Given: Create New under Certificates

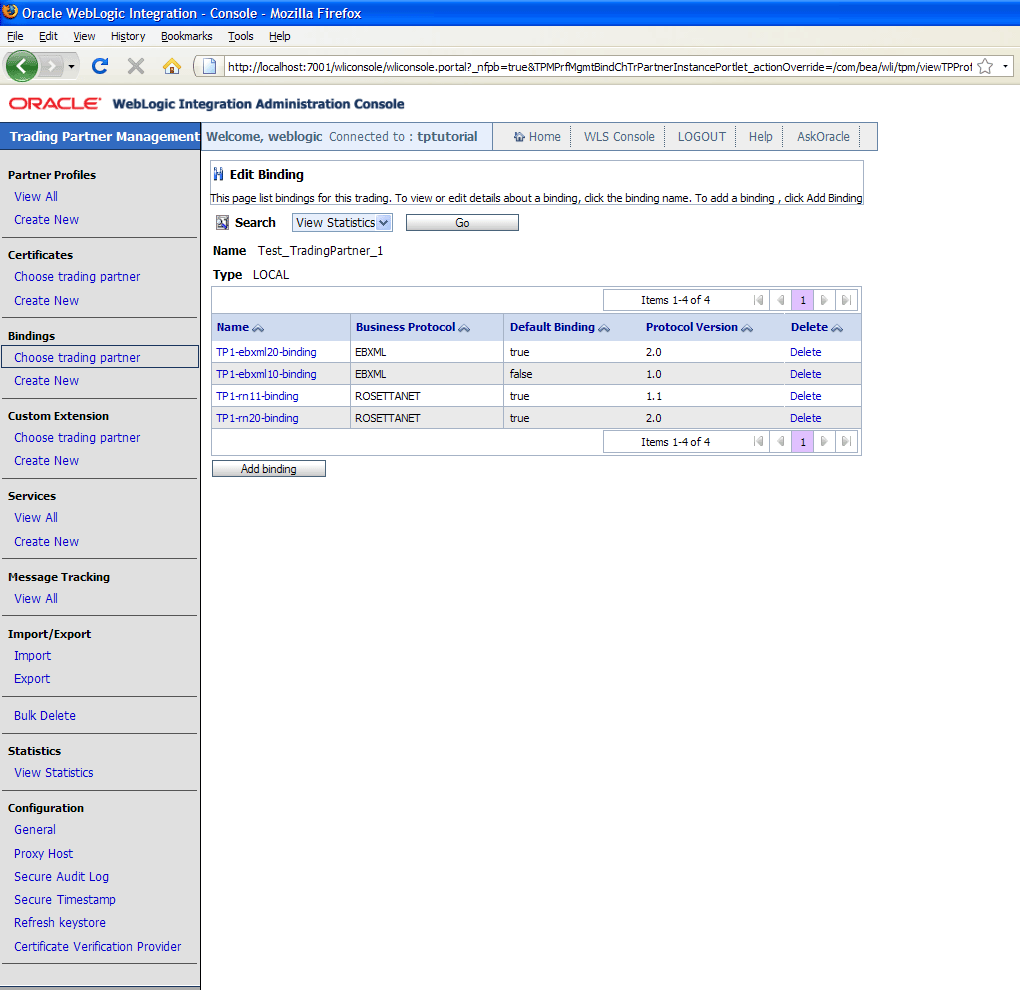Looking at the screenshot, I should coord(46,301).
